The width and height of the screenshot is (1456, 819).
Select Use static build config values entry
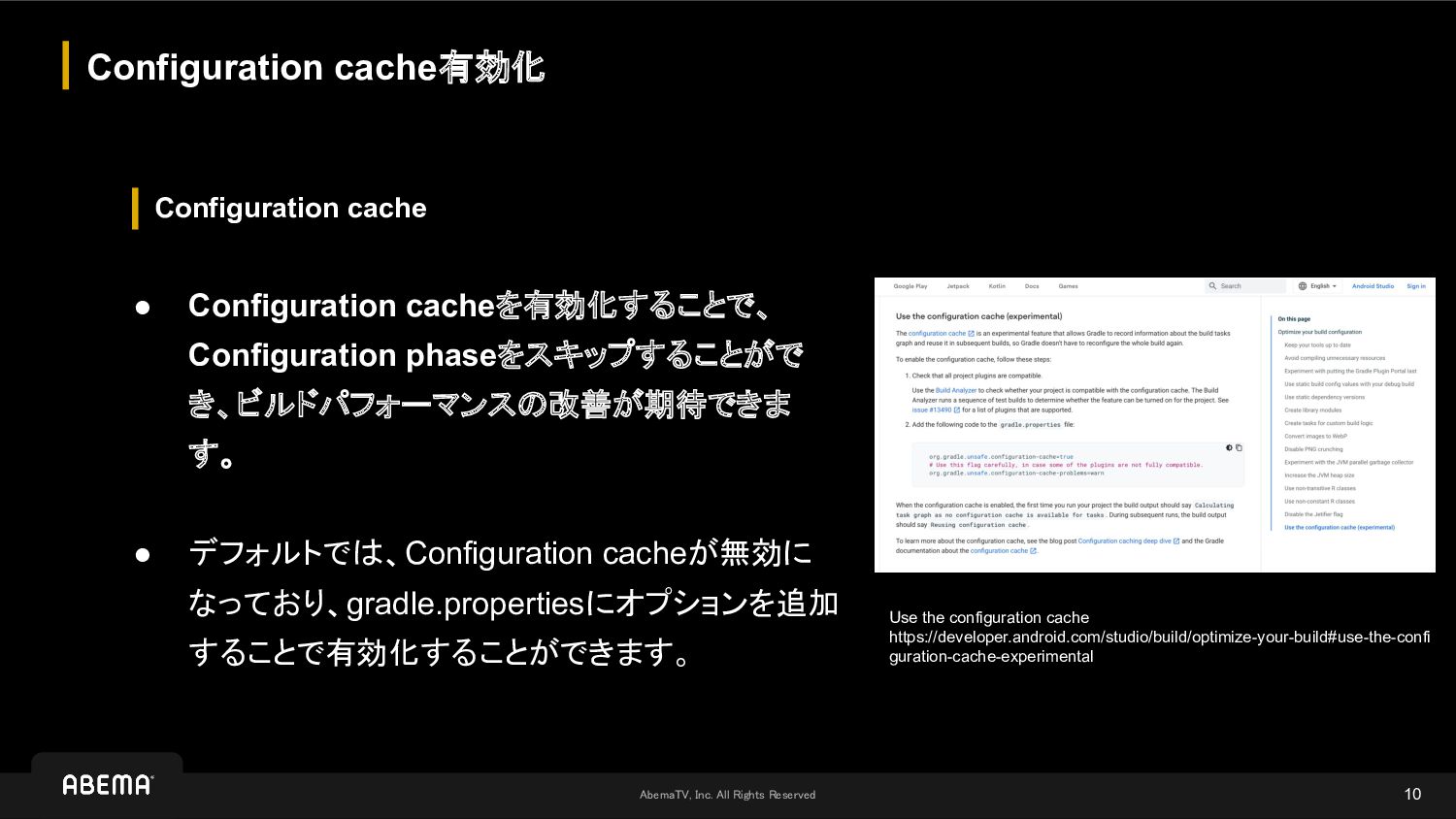(x=1349, y=384)
